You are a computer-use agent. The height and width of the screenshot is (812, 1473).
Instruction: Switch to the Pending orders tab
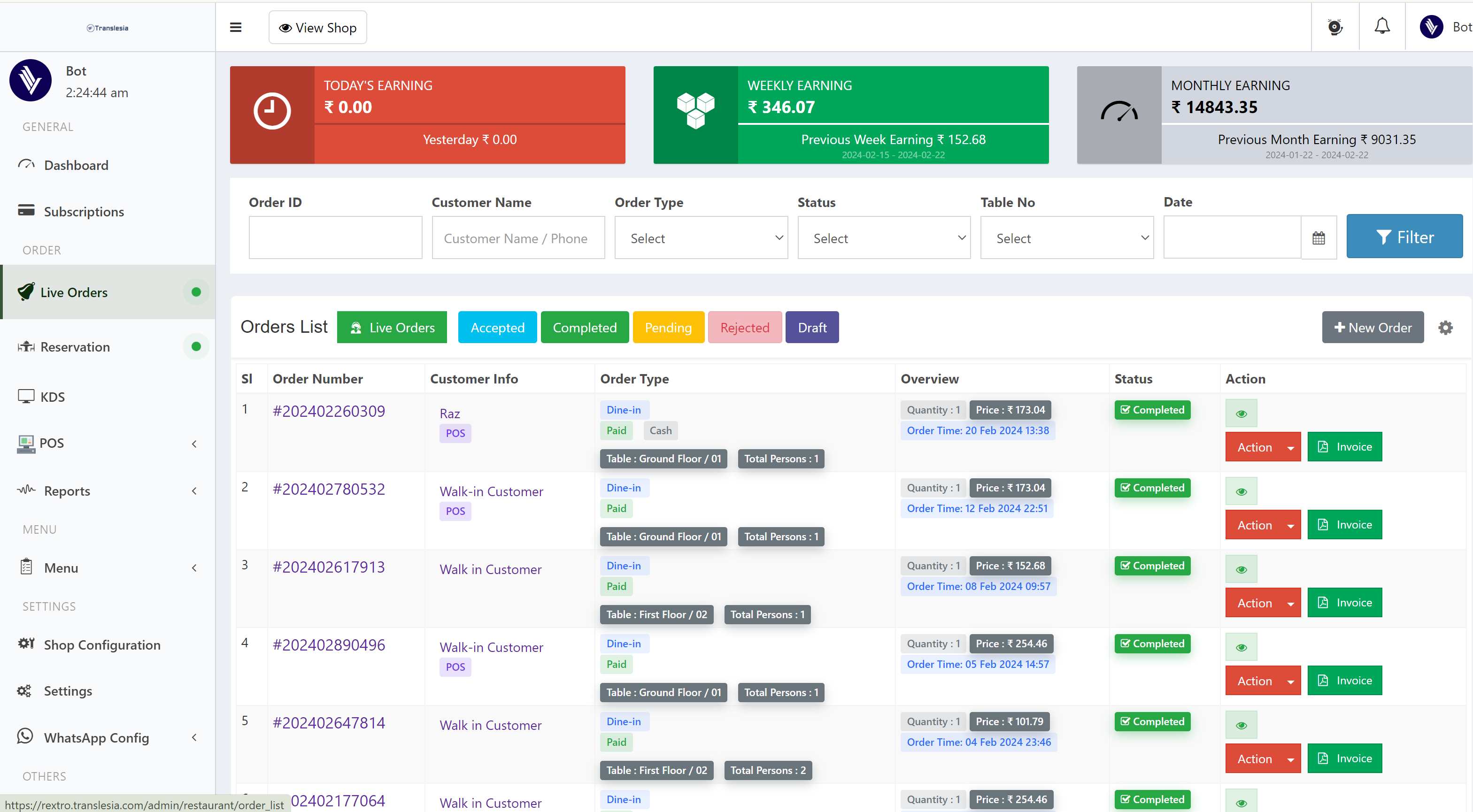pos(668,328)
